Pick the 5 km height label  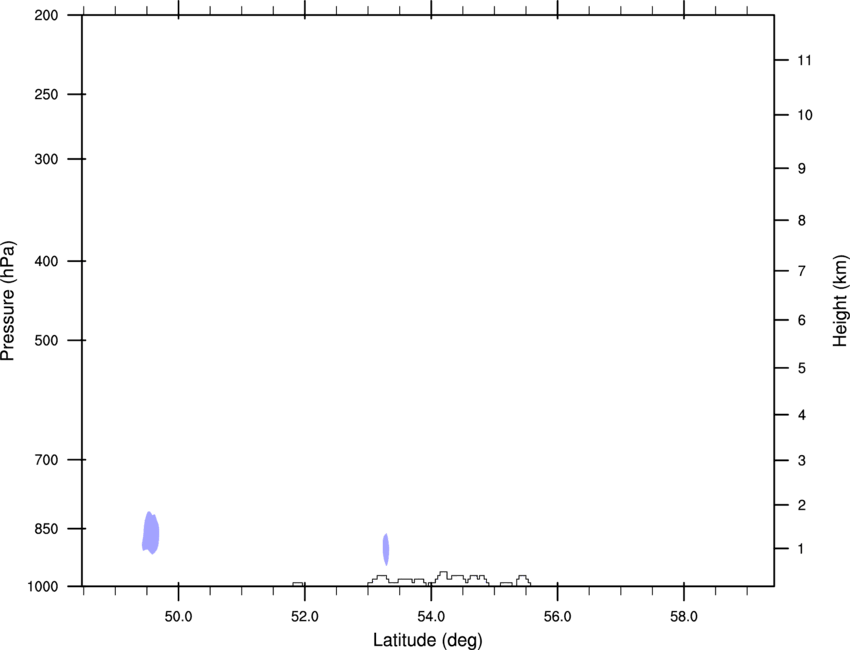tap(802, 369)
